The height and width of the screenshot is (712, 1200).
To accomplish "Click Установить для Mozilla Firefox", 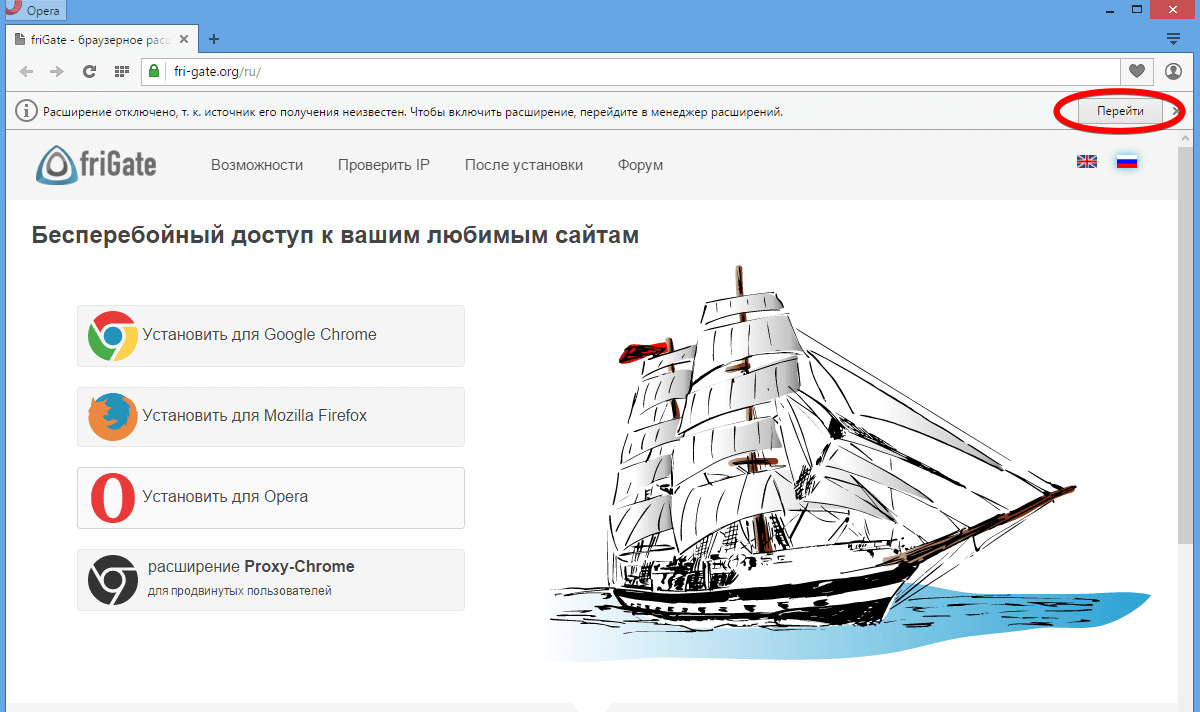I will tap(271, 417).
